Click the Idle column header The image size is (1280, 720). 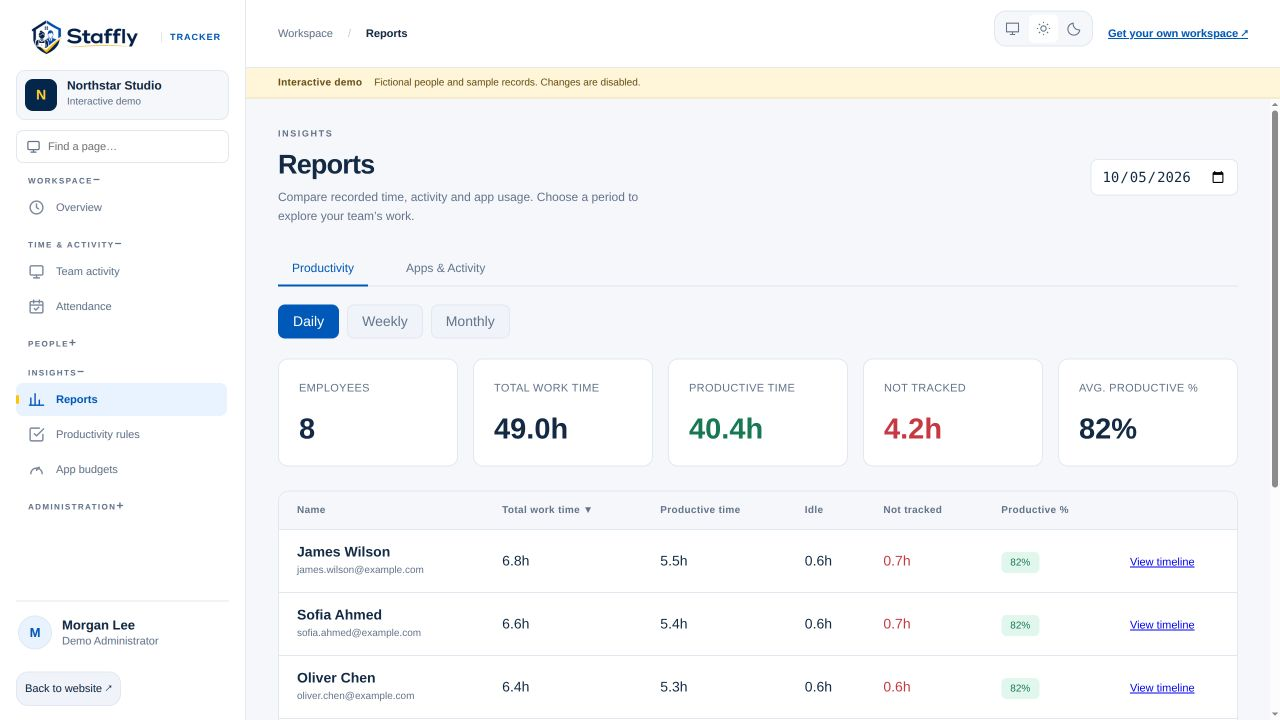[x=814, y=510]
